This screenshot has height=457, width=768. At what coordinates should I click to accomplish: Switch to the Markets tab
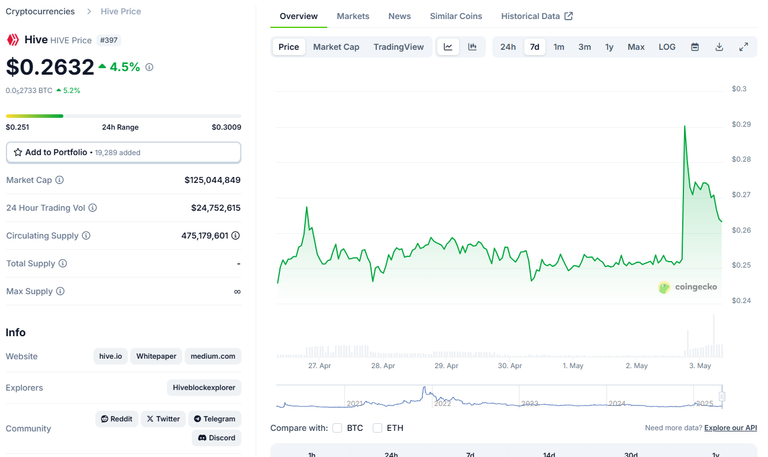click(353, 16)
